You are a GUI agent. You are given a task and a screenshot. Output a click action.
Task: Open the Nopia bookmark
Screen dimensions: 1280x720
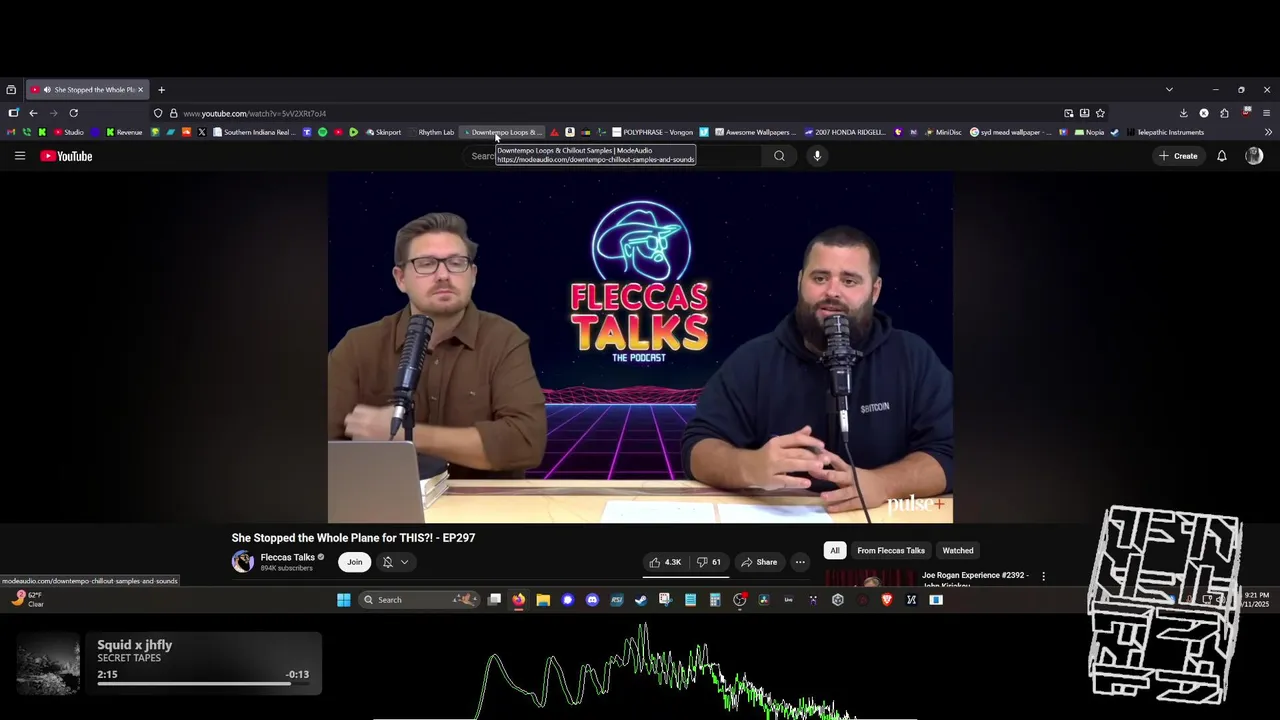click(x=1089, y=132)
